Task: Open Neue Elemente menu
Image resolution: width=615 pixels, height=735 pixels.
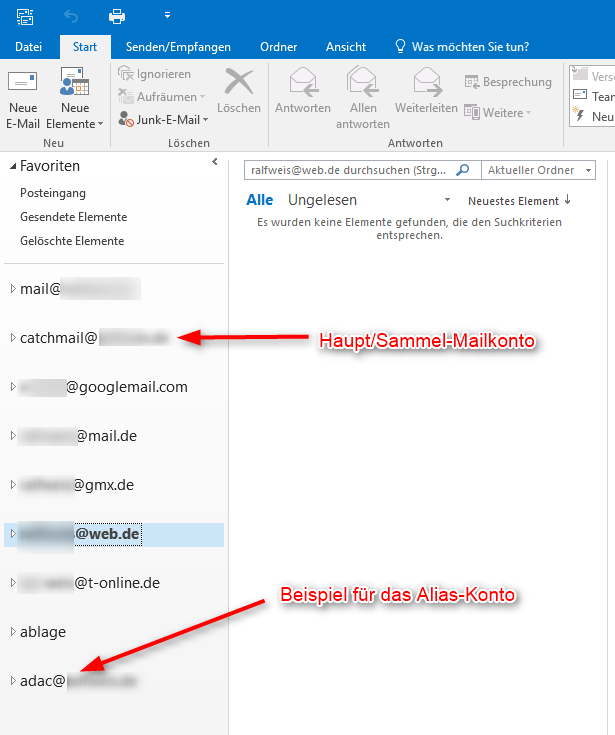Action: coord(75,99)
